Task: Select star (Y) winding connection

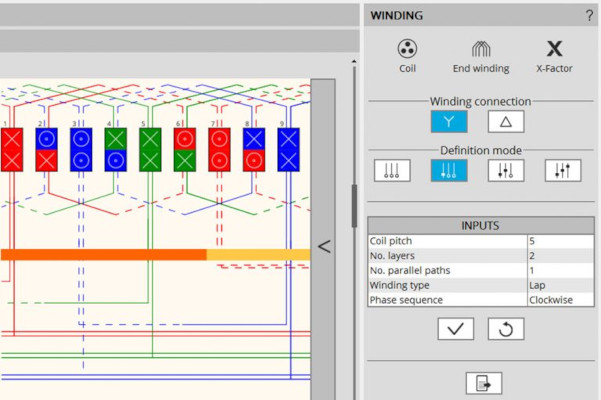Action: click(449, 122)
